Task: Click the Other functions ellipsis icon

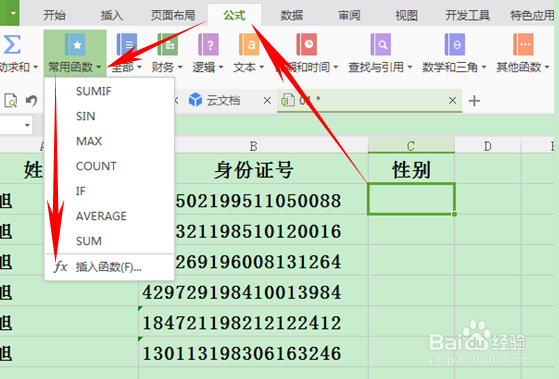Action: (523, 45)
